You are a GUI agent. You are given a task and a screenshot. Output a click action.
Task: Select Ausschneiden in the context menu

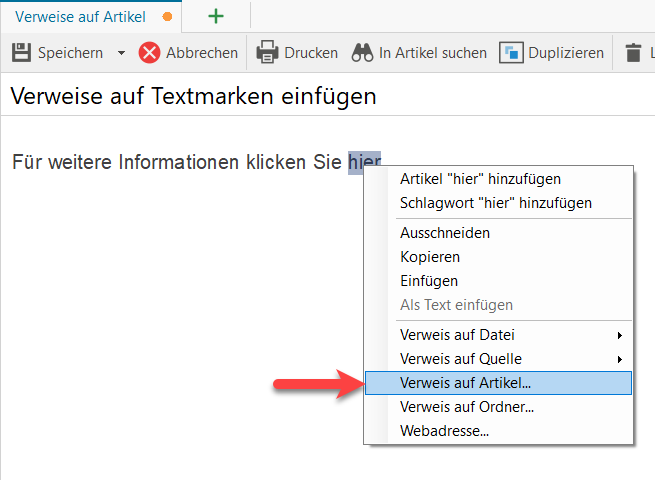tap(498, 233)
